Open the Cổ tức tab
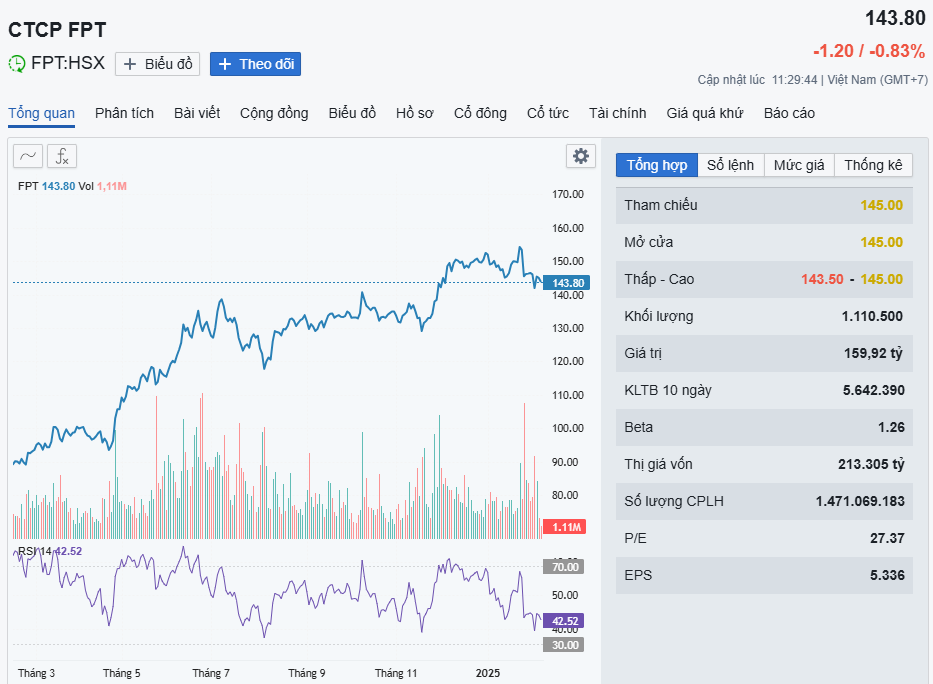Screen dimensions: 933x684 point(548,113)
